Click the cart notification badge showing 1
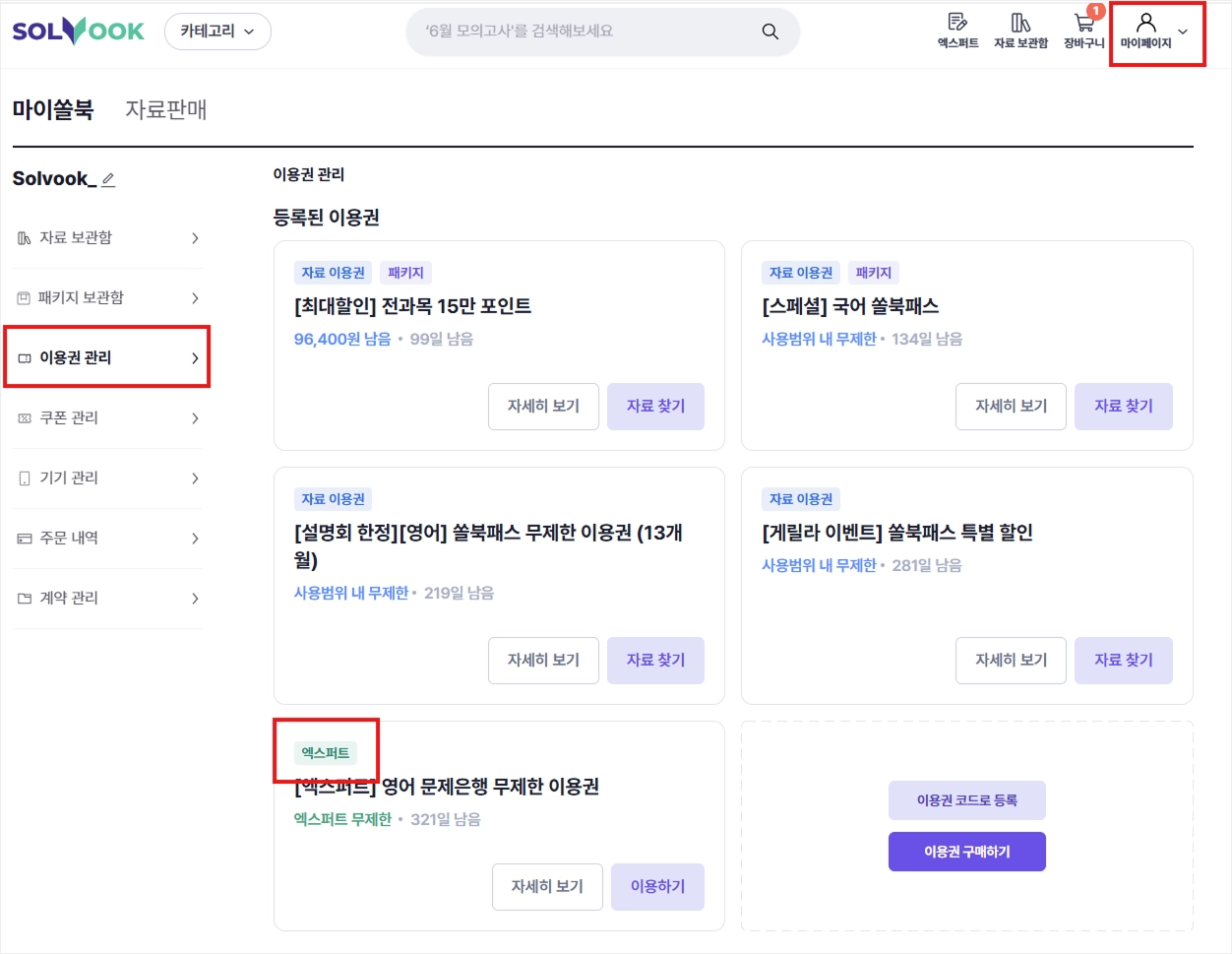Viewport: 1232px width, 954px height. [1095, 11]
